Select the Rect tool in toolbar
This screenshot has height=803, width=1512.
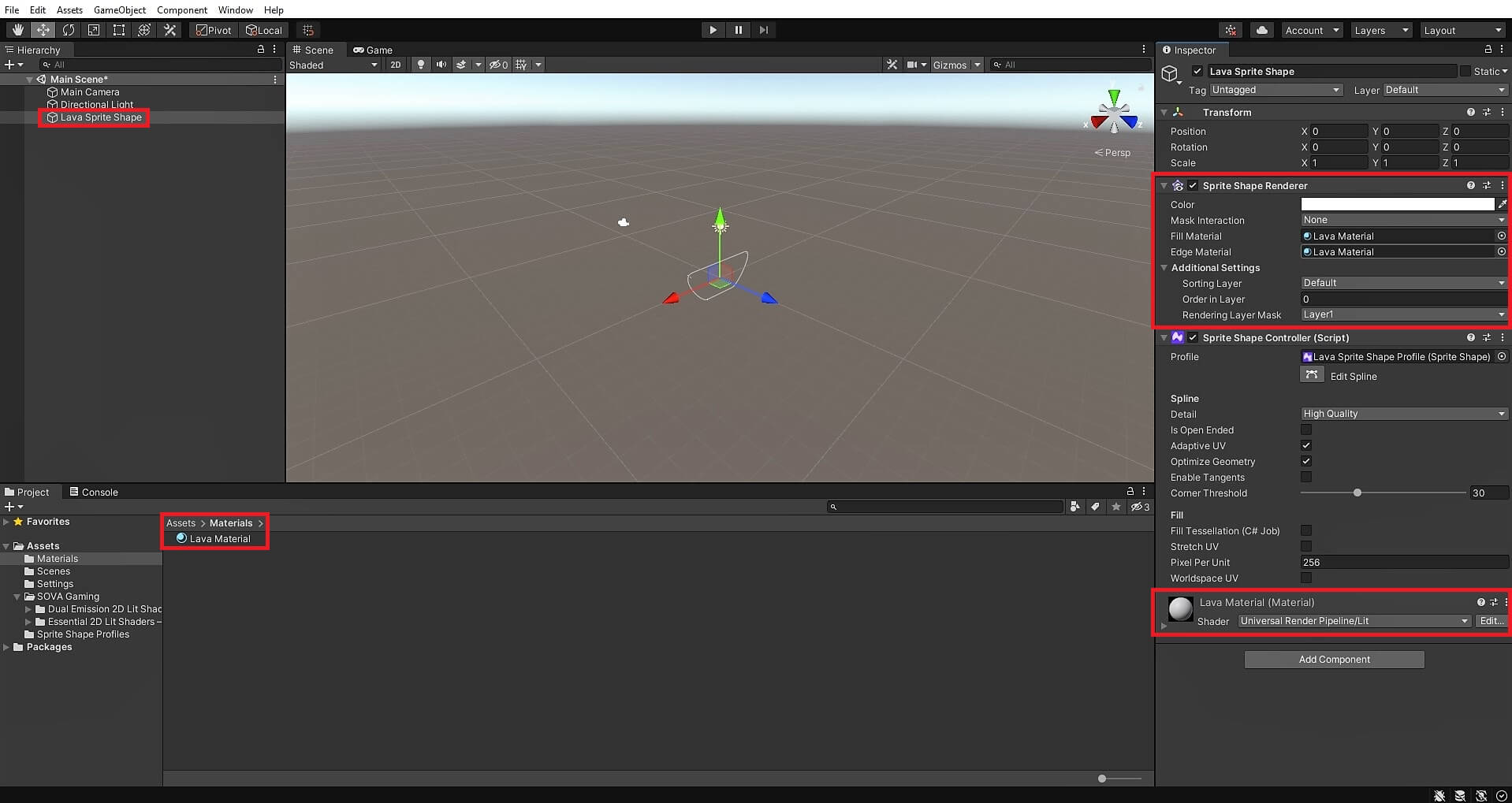[x=119, y=30]
